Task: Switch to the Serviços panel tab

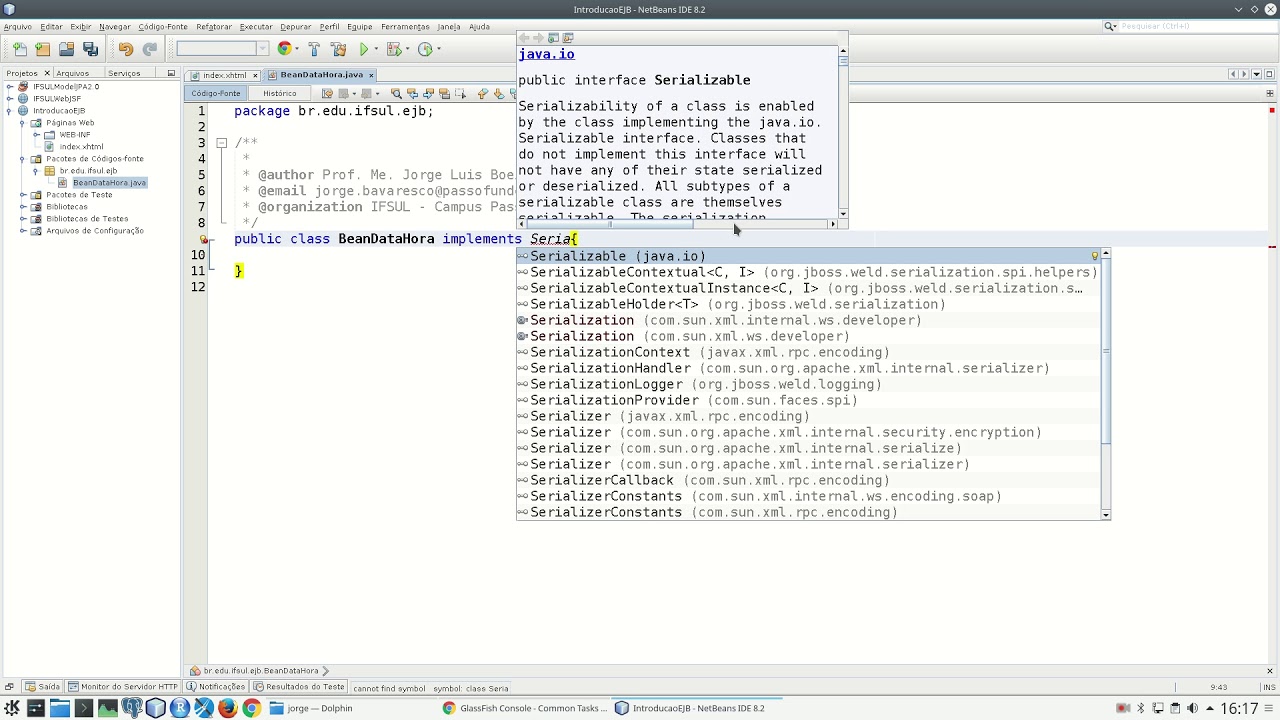Action: pyautogui.click(x=124, y=73)
